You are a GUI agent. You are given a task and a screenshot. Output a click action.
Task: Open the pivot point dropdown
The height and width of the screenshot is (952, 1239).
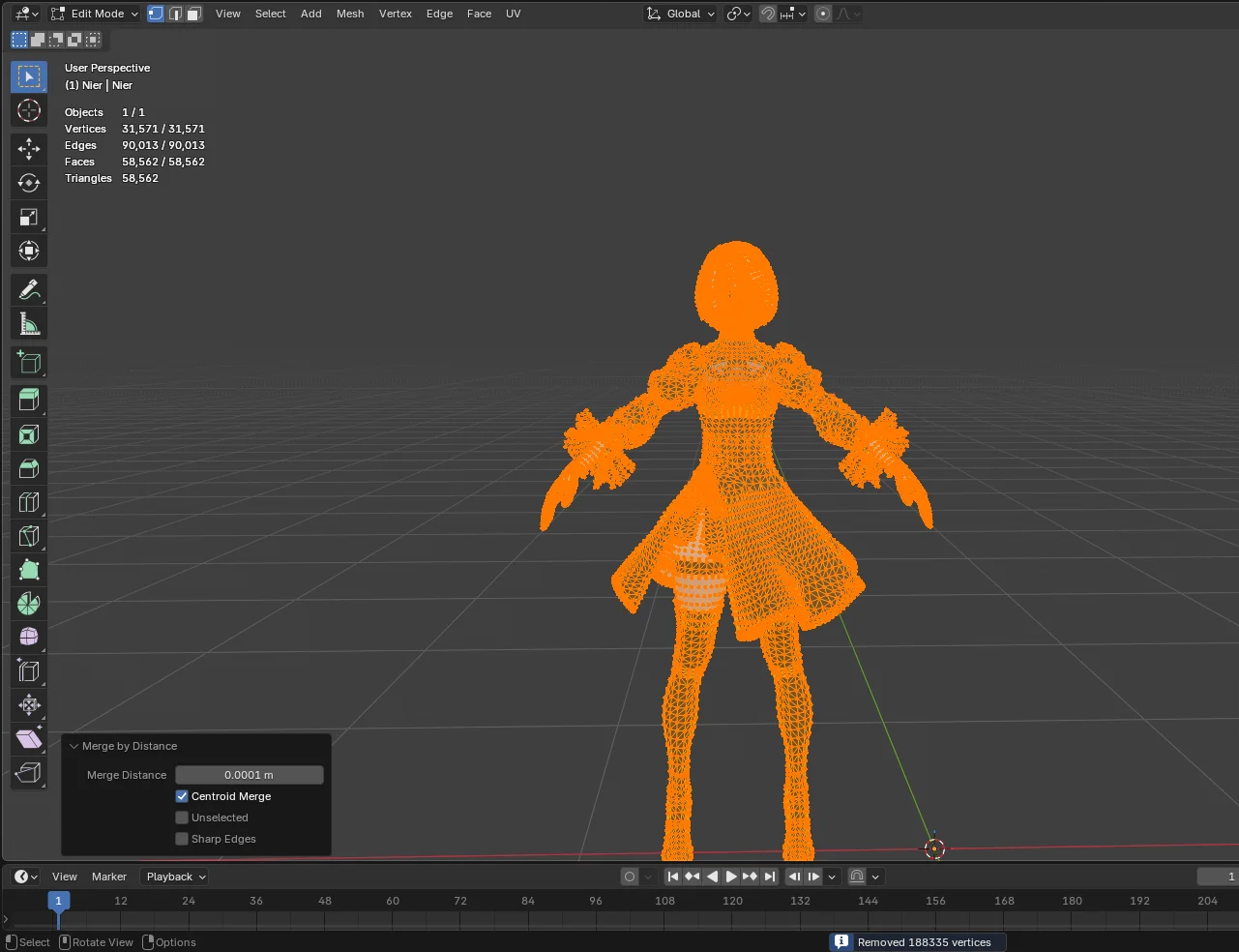pyautogui.click(x=739, y=14)
